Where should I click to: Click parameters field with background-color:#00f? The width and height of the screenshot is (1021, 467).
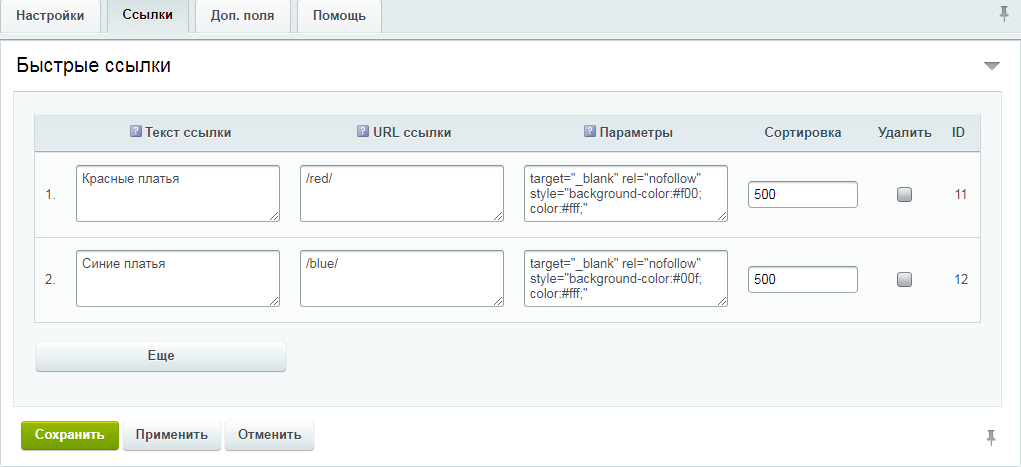pos(625,278)
